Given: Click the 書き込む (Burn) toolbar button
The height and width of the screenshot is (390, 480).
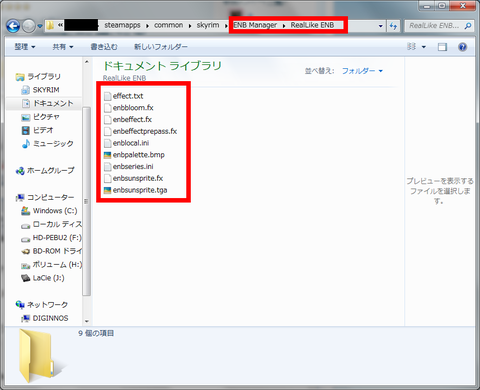Looking at the screenshot, I should pyautogui.click(x=104, y=47).
